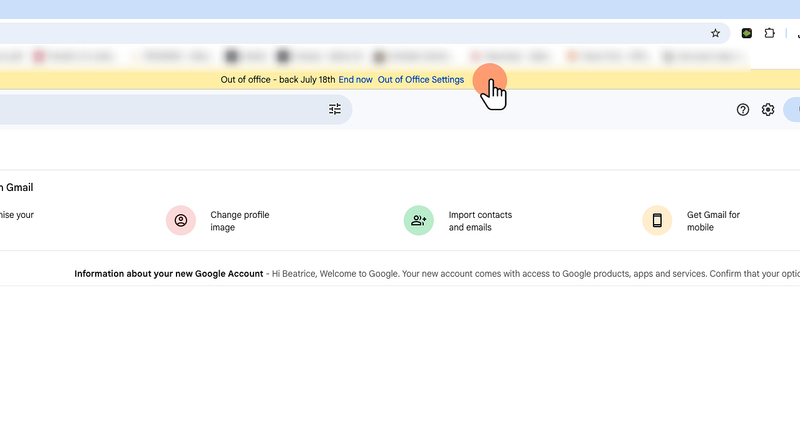Open the green extension icon in the browser toolbar

pyautogui.click(x=746, y=33)
